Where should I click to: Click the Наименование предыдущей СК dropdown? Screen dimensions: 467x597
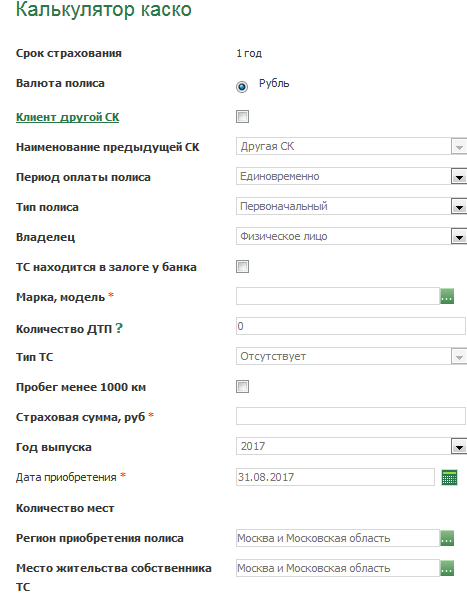[351, 147]
